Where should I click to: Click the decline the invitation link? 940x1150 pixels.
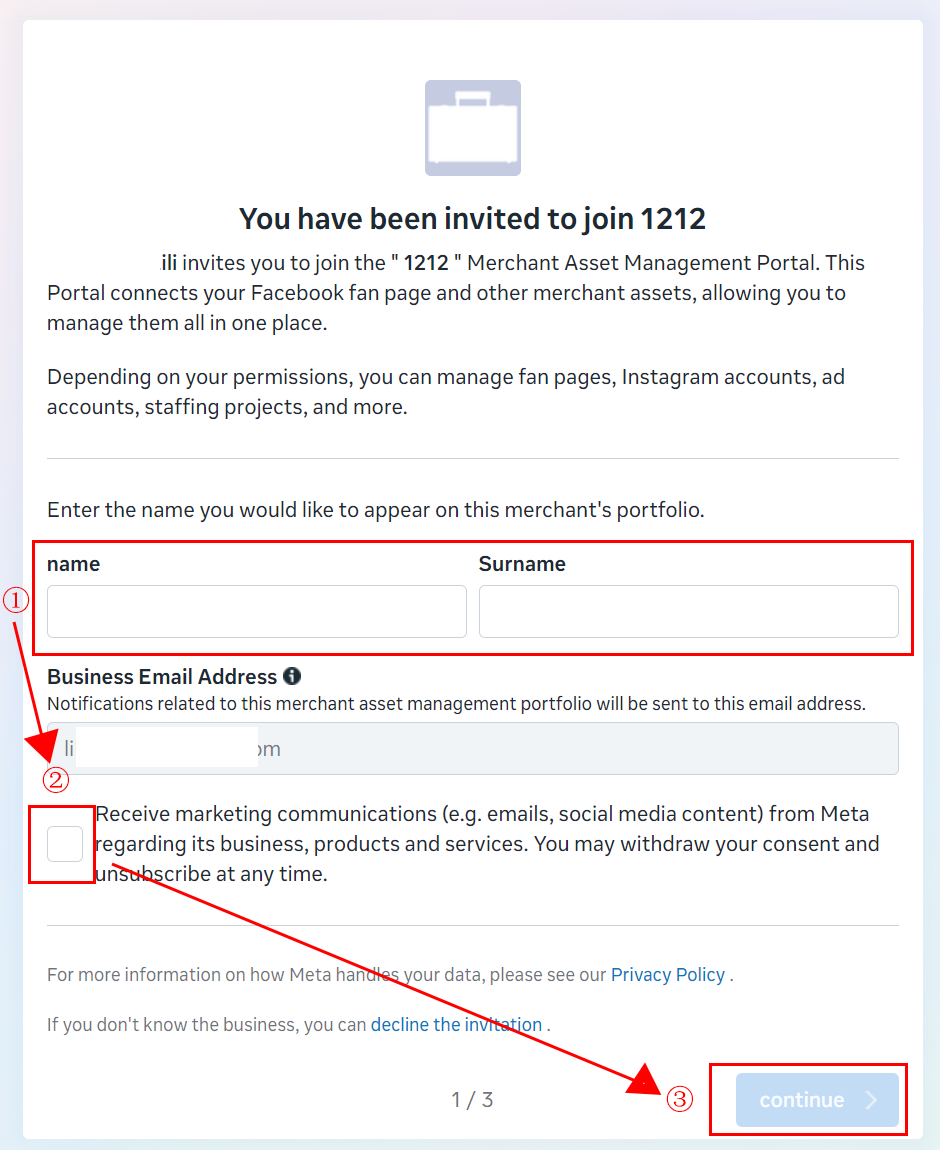(x=456, y=1025)
